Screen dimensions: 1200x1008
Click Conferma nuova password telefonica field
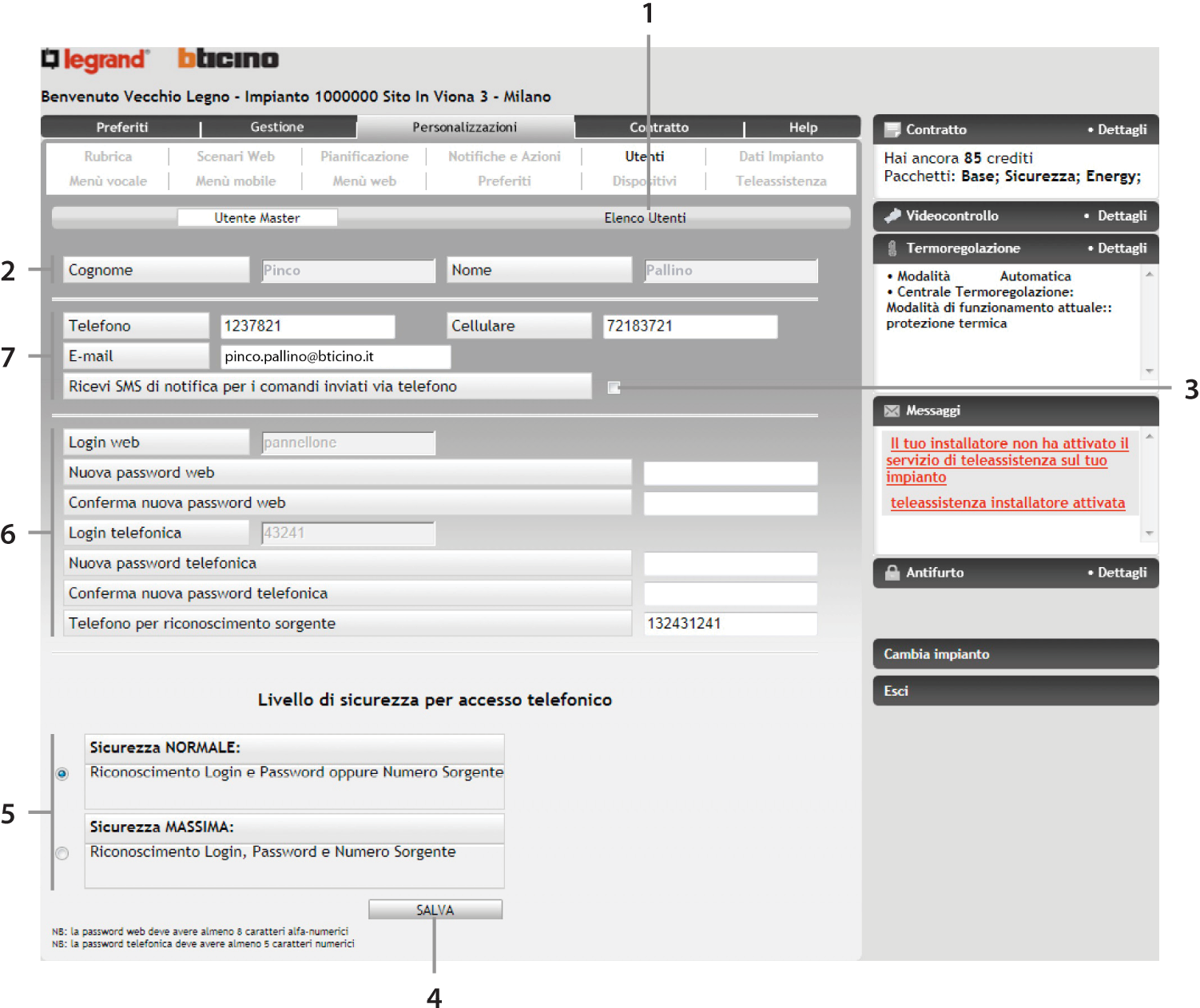pyautogui.click(x=730, y=593)
